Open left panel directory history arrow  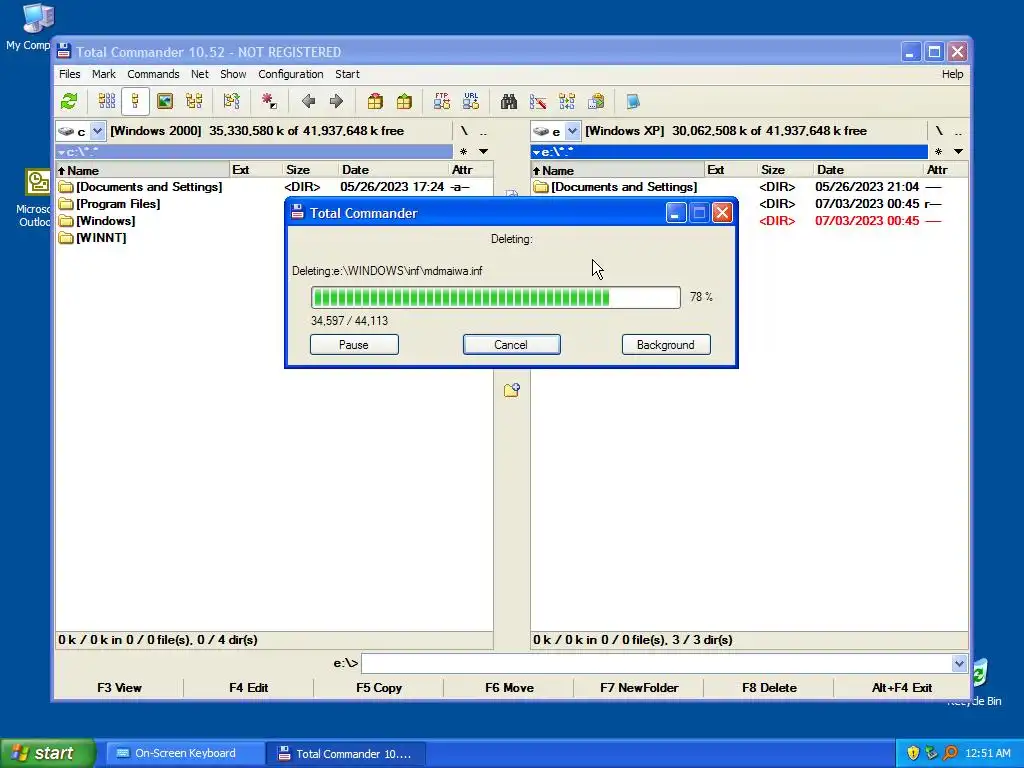[x=483, y=152]
